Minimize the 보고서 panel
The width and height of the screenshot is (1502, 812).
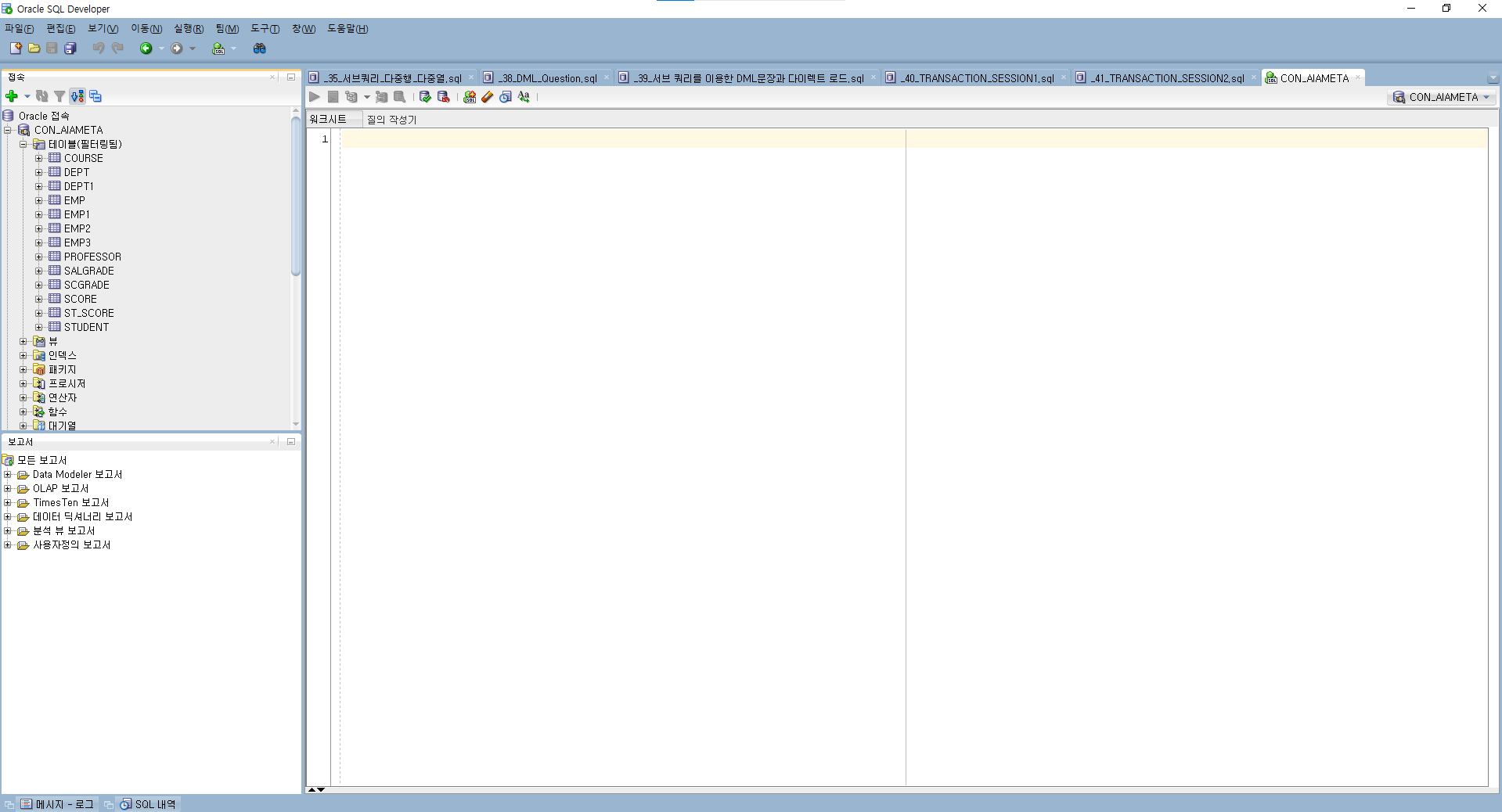[291, 441]
